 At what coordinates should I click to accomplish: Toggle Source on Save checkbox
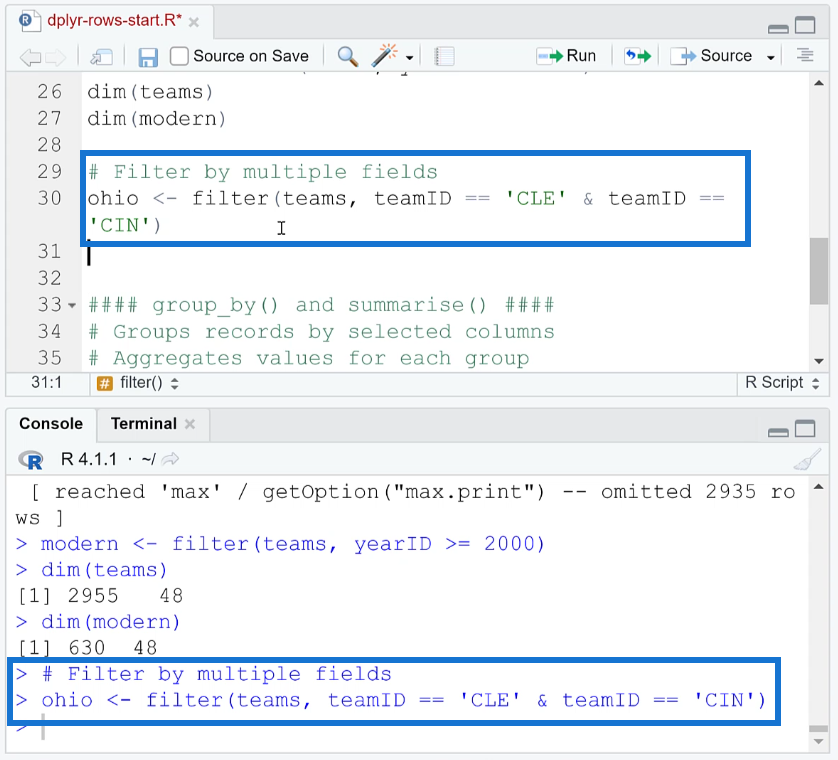click(179, 56)
